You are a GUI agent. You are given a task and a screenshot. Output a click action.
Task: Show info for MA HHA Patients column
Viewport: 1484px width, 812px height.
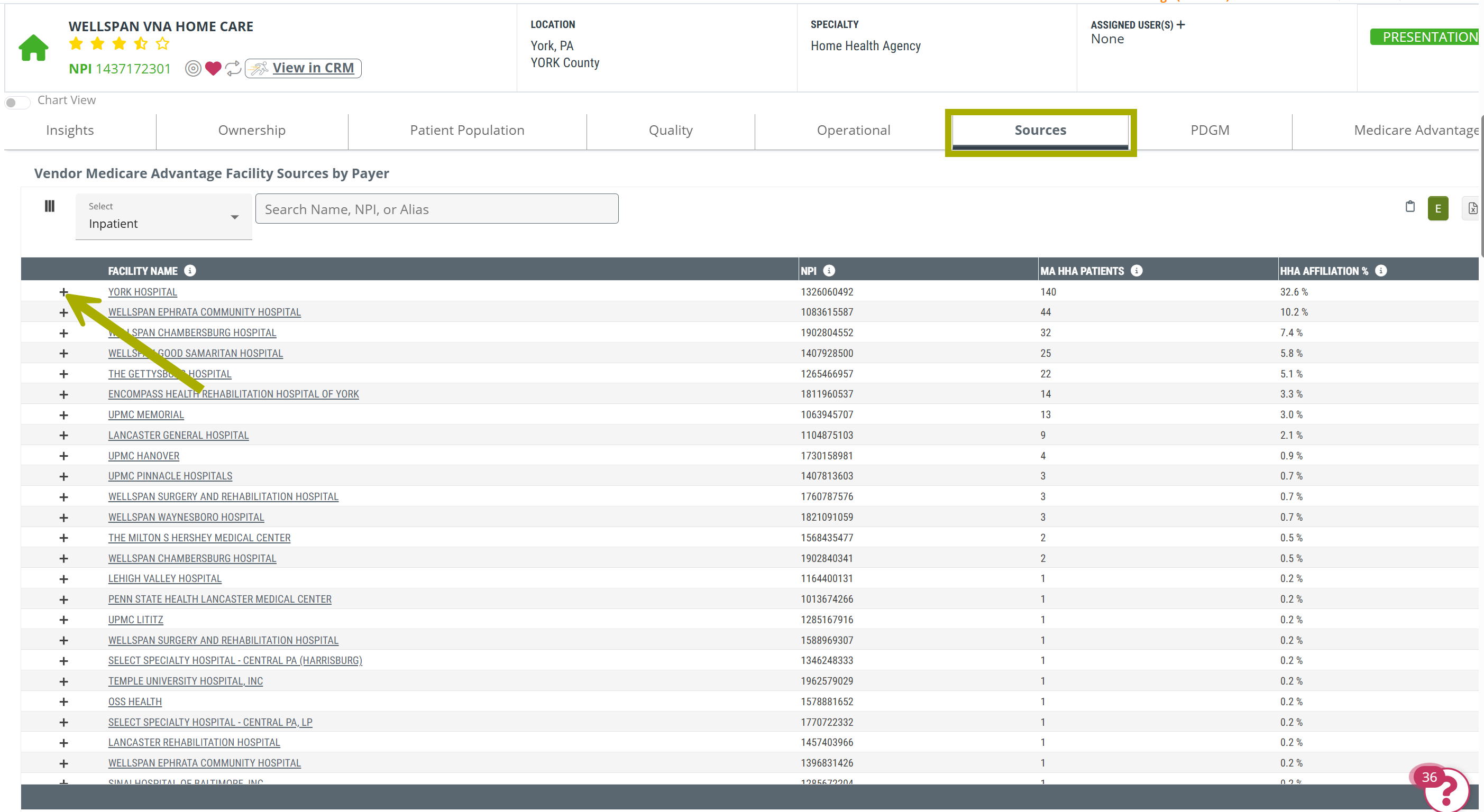(x=1137, y=271)
